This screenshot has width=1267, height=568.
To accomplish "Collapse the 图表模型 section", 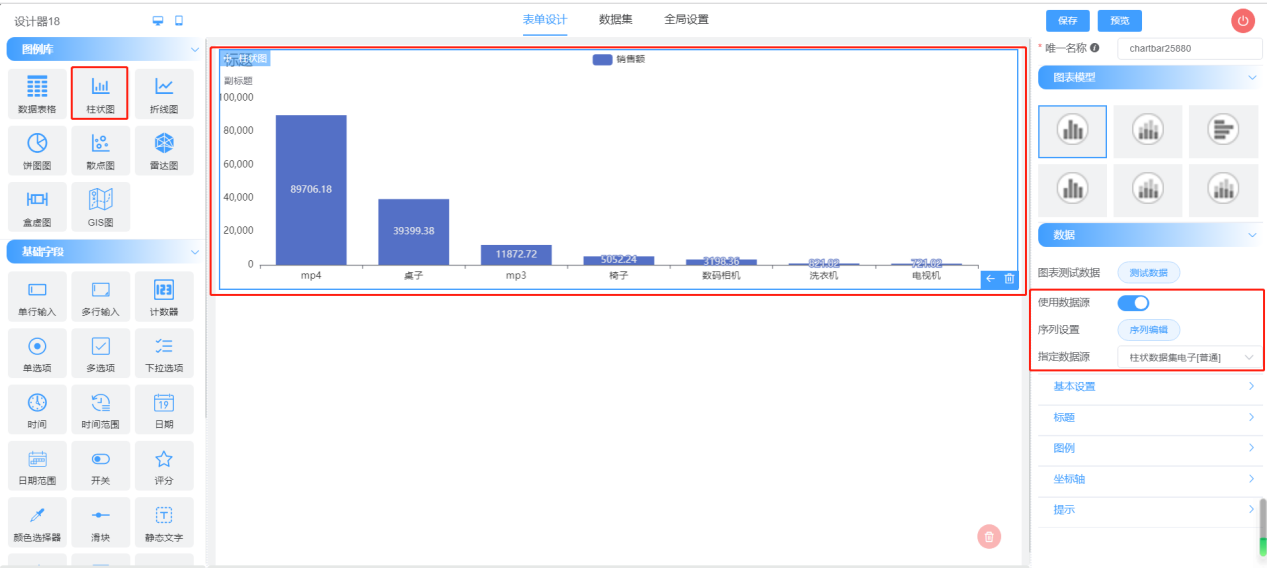I will [1251, 77].
